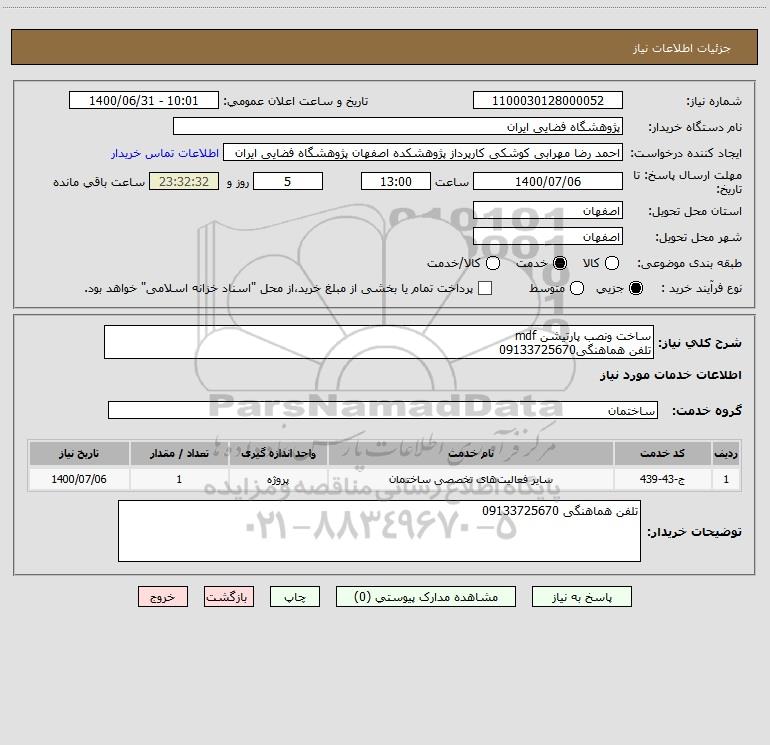Click the استان محل تحویل label
Image resolution: width=770 pixels, height=745 pixels.
pyautogui.click(x=695, y=211)
